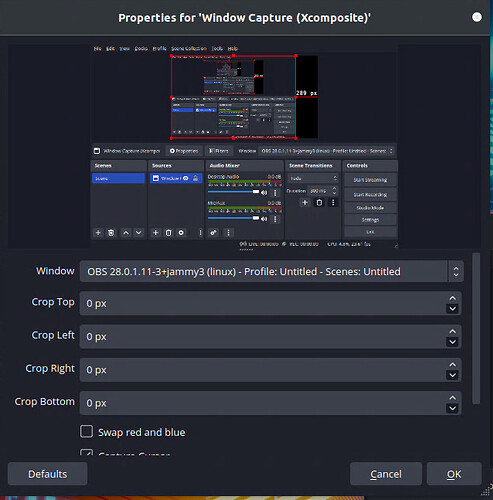Select the Scene entry in the Scenes list

tap(118, 178)
